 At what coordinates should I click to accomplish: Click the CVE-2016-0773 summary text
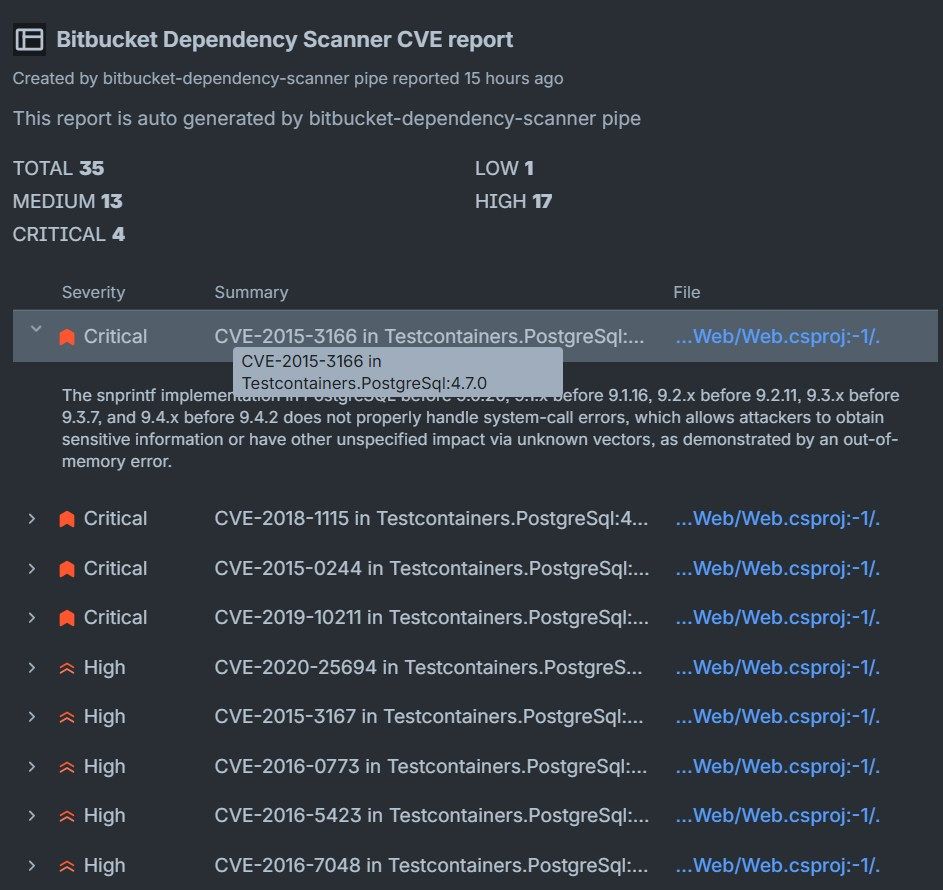[x=431, y=767]
